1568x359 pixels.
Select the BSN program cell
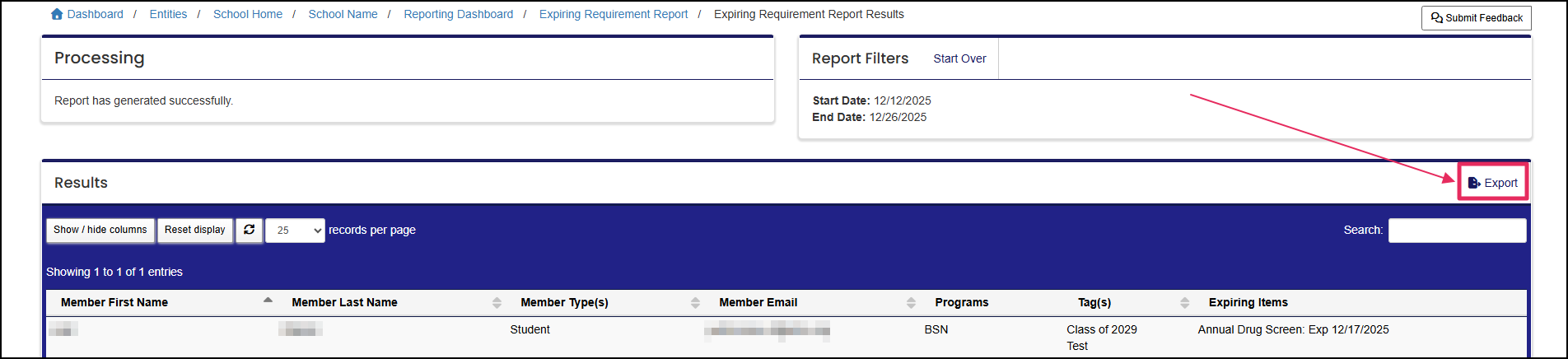pyautogui.click(x=936, y=329)
